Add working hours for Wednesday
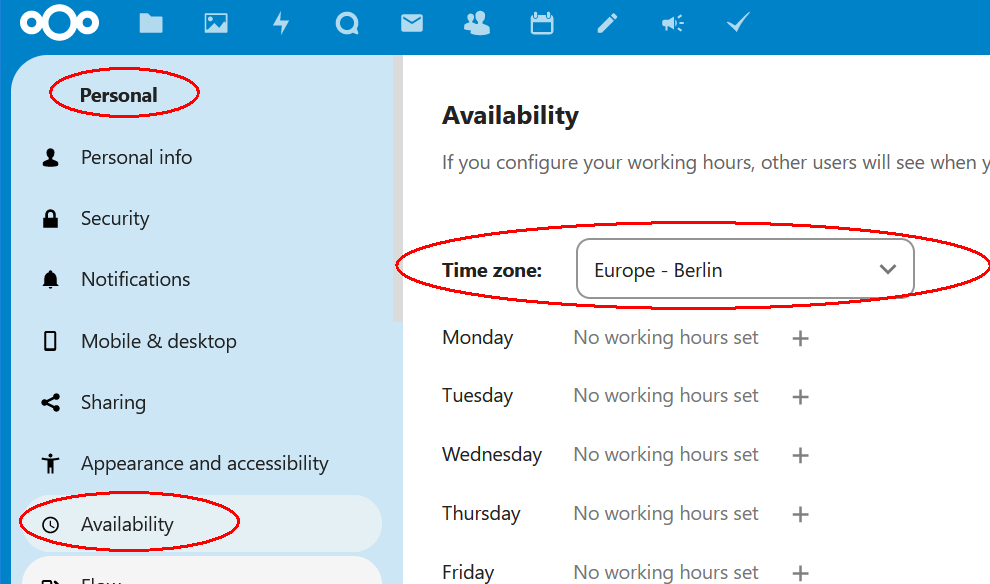 (x=801, y=455)
